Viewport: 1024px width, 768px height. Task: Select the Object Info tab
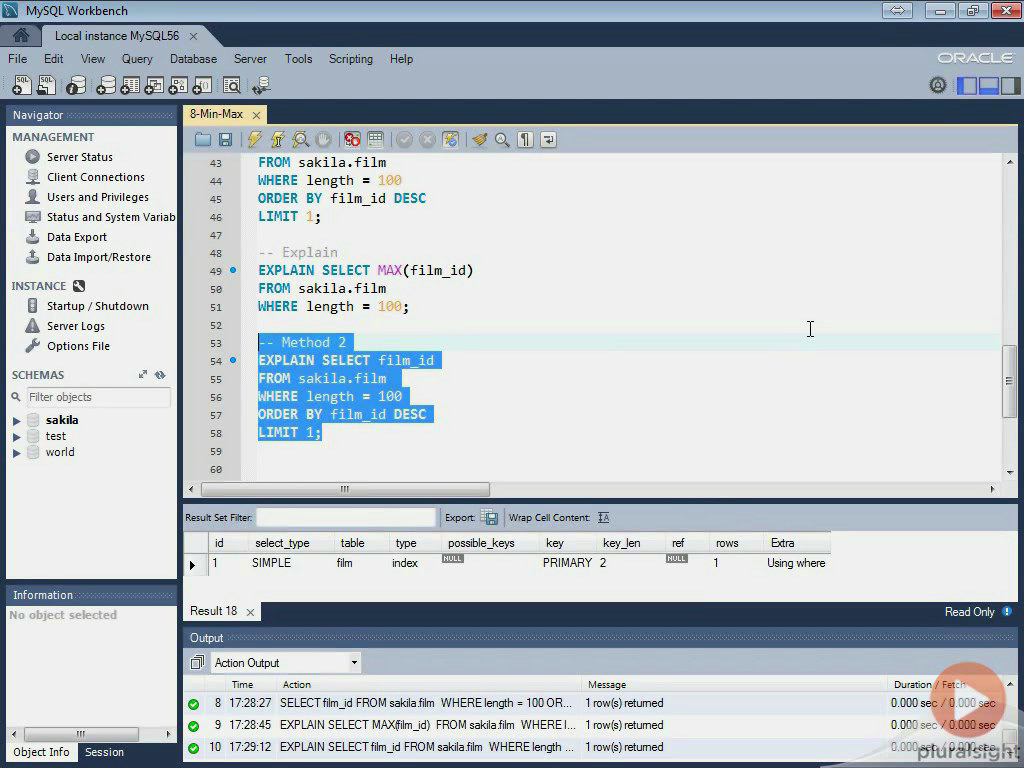41,752
